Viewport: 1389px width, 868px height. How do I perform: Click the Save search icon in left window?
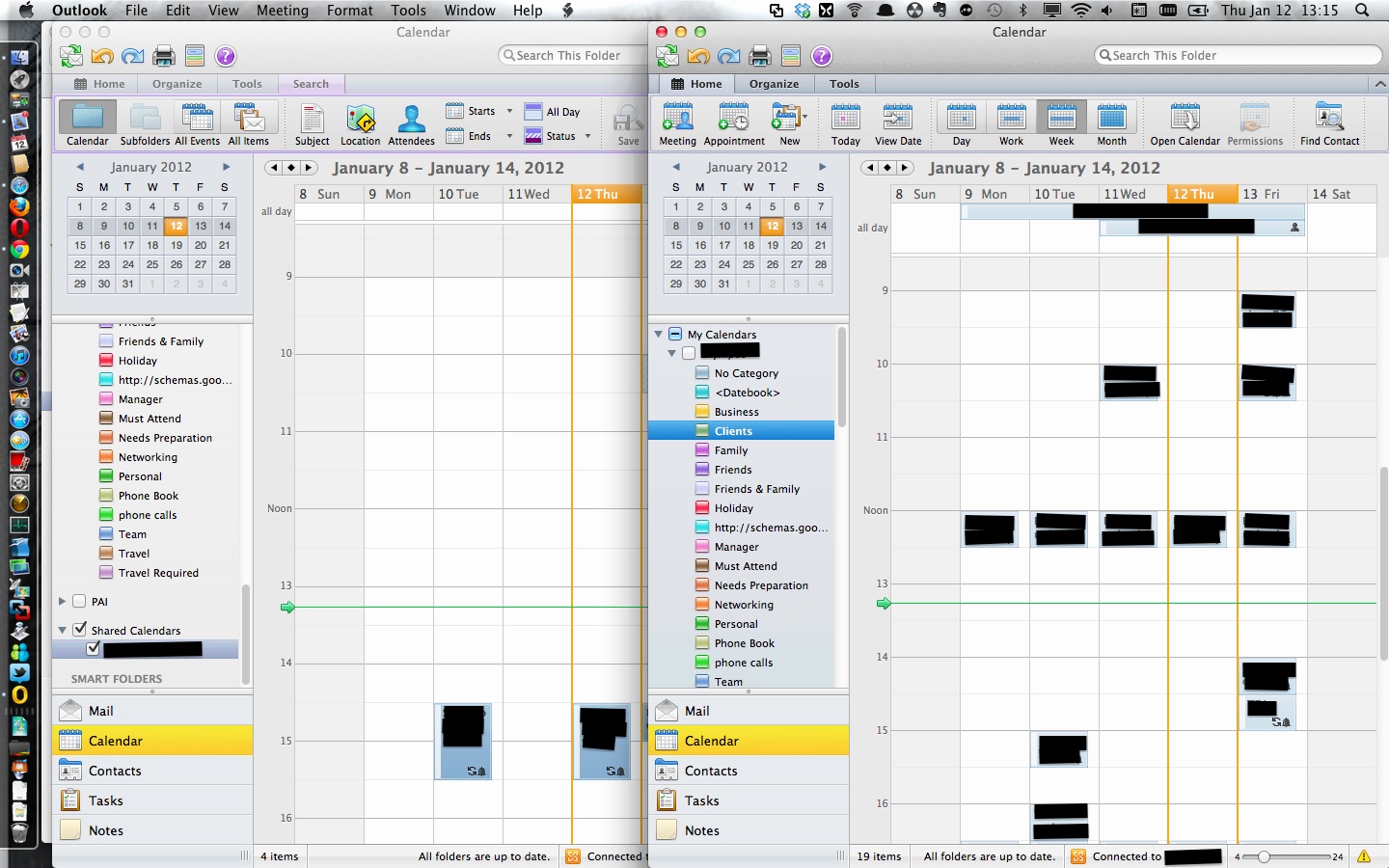click(628, 124)
